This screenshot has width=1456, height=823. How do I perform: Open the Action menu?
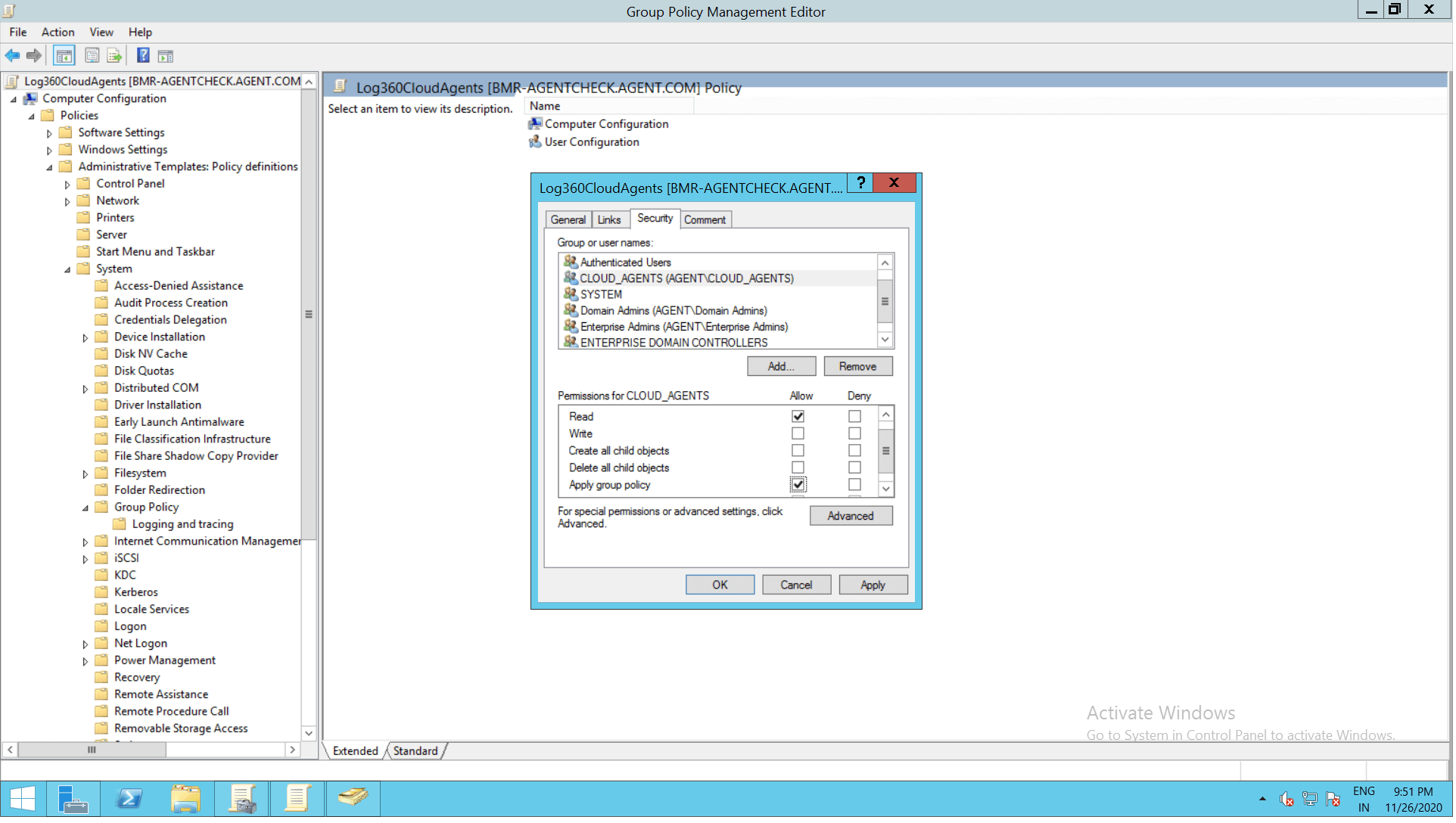(58, 32)
